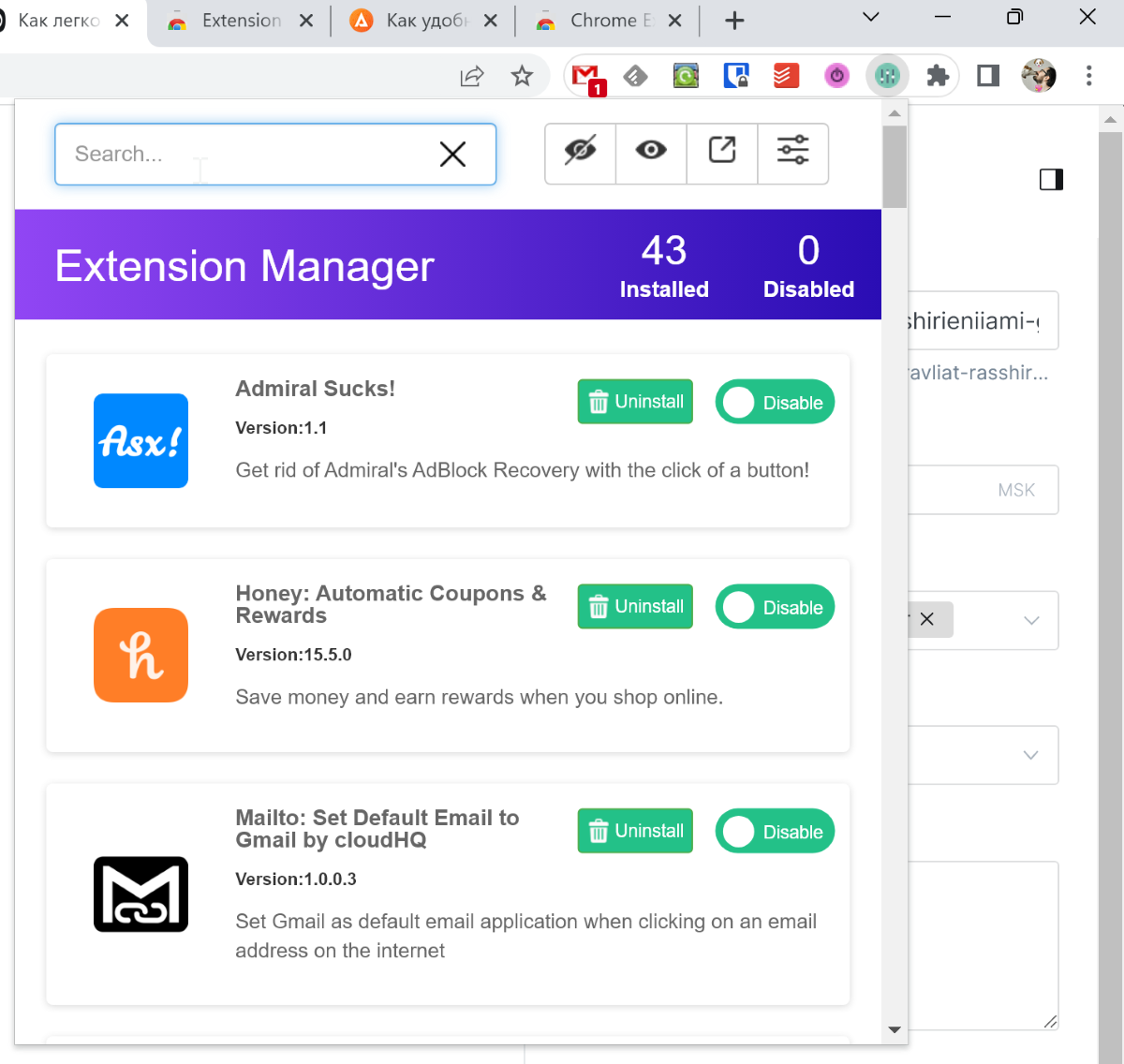Image resolution: width=1124 pixels, height=1064 pixels.
Task: Open the Chrome extensions puzzle menu
Action: [x=938, y=76]
